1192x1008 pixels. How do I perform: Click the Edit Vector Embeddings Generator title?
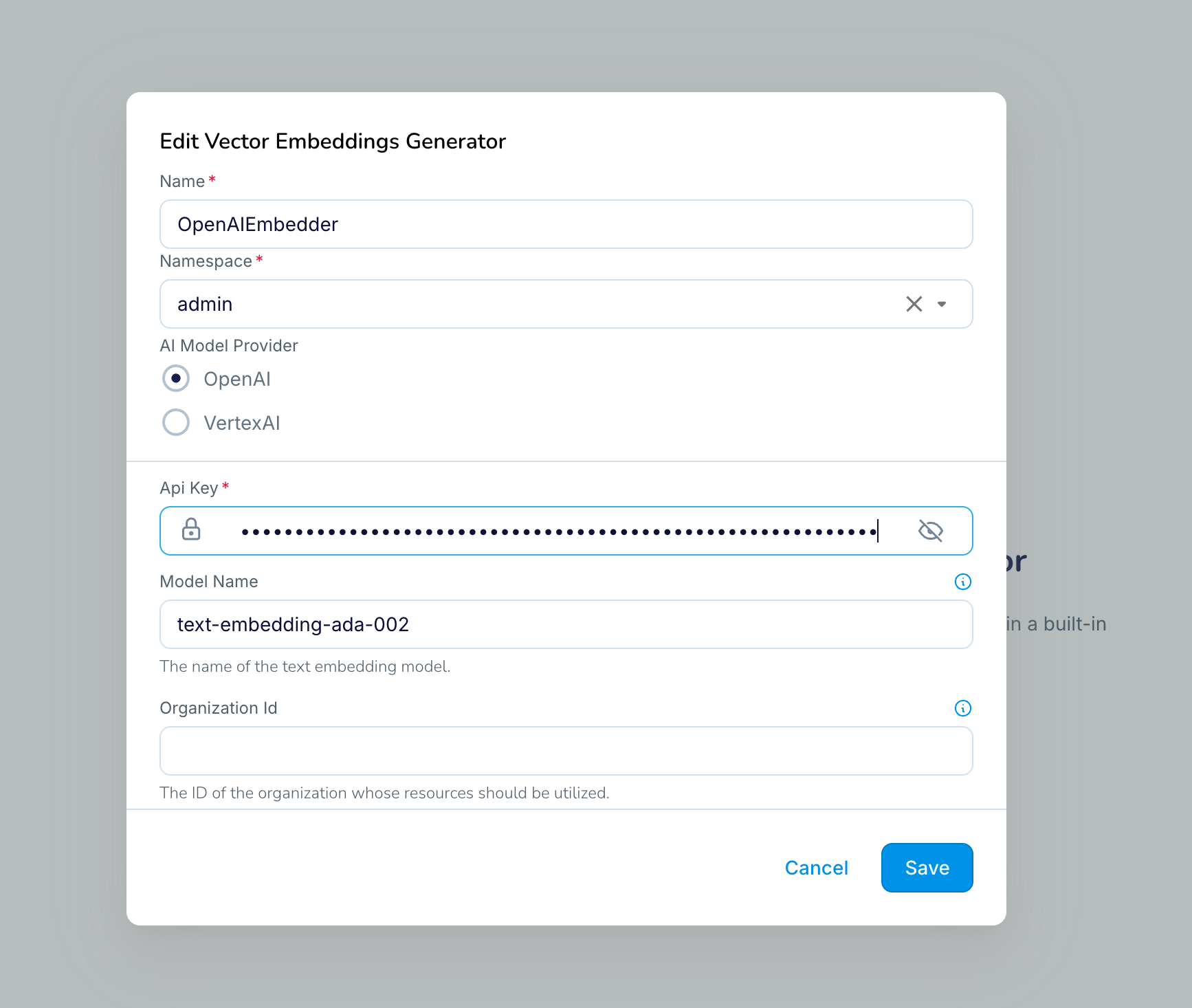tap(333, 141)
